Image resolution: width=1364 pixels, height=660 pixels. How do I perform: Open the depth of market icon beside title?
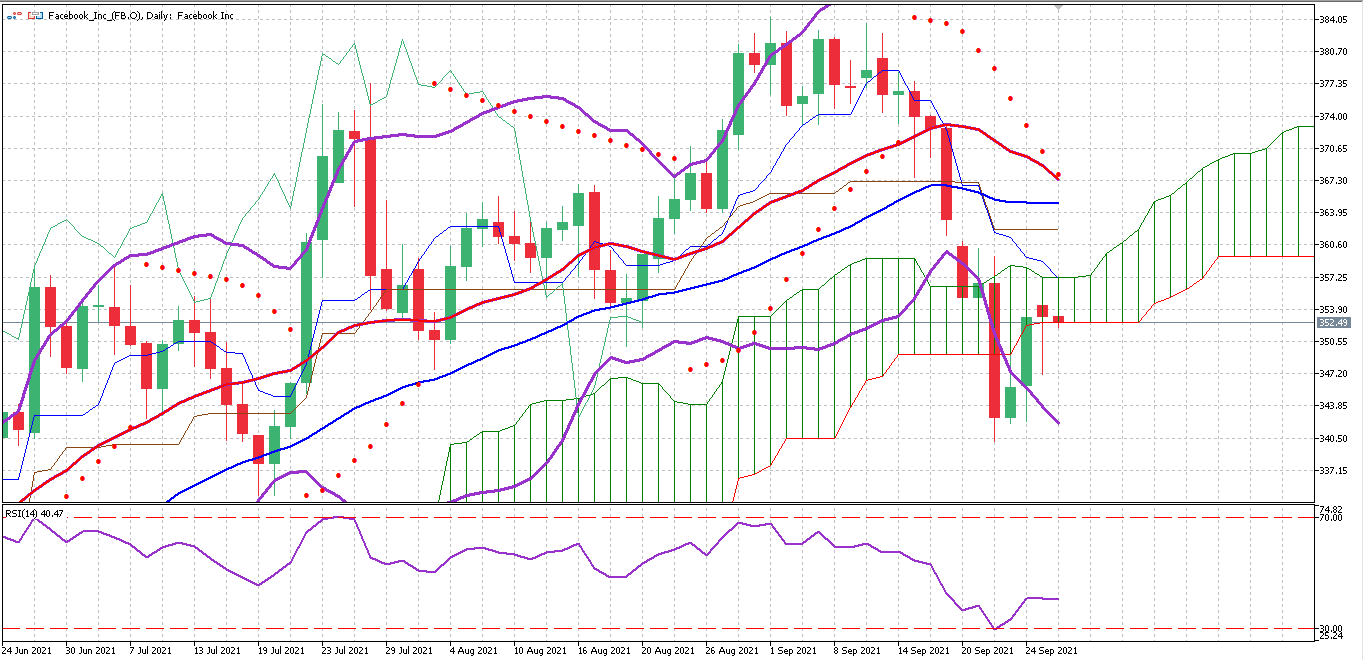(35, 16)
